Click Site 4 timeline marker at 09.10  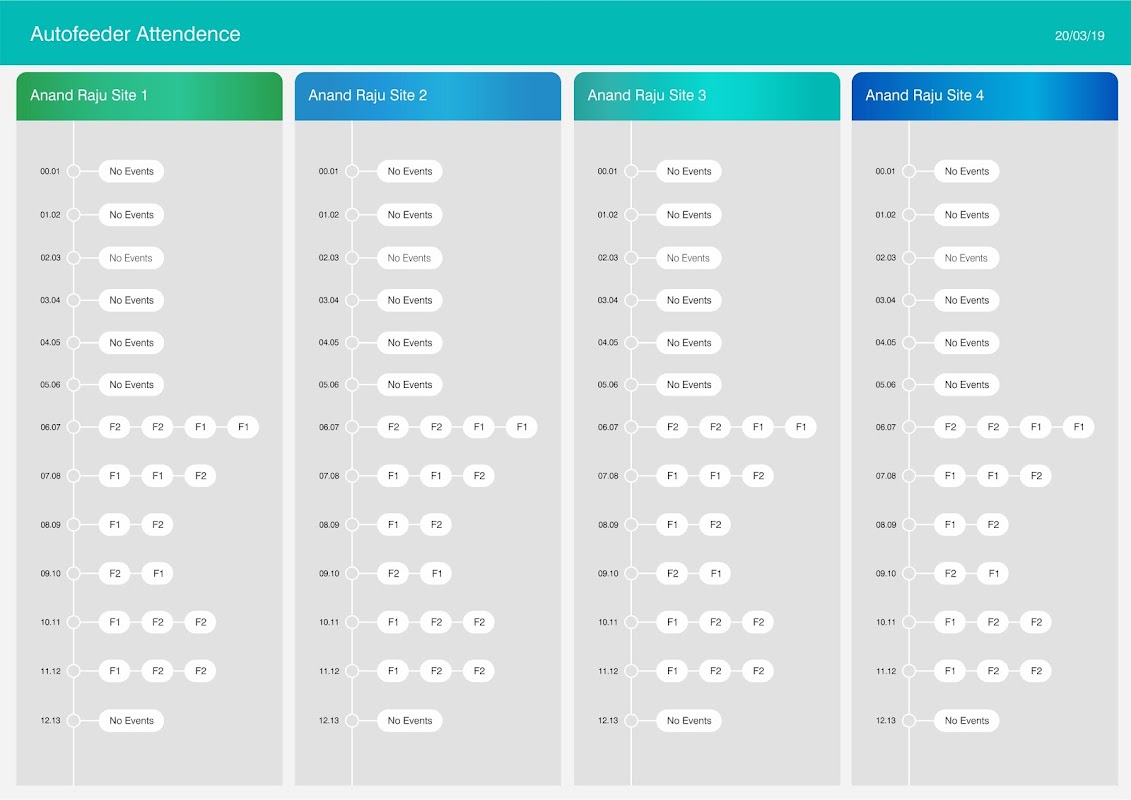point(909,574)
